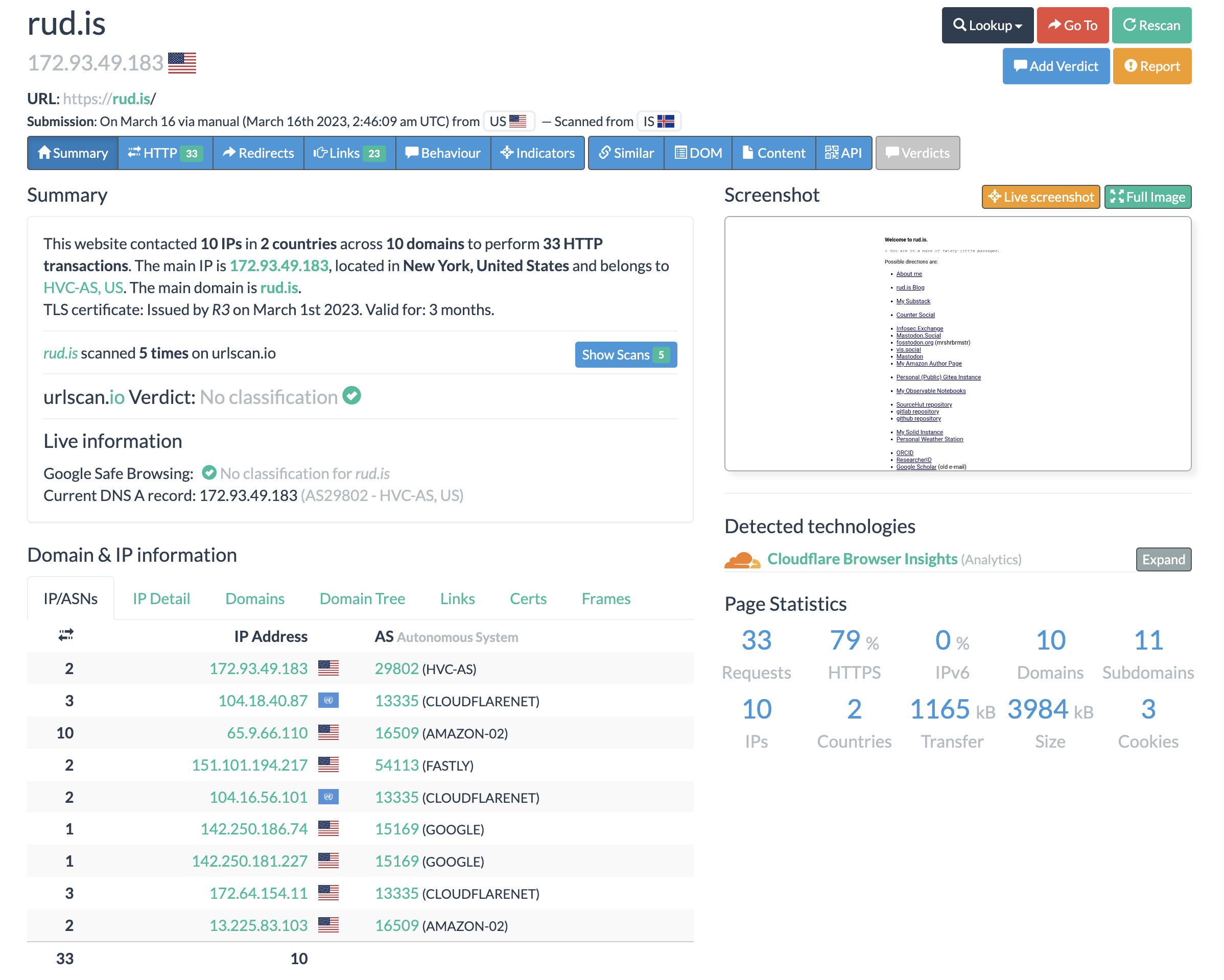
Task: Click AS number 54113 link
Action: (396, 765)
